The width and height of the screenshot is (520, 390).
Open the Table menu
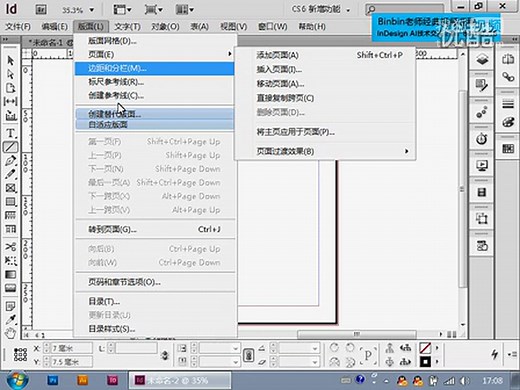pyautogui.click(x=200, y=26)
